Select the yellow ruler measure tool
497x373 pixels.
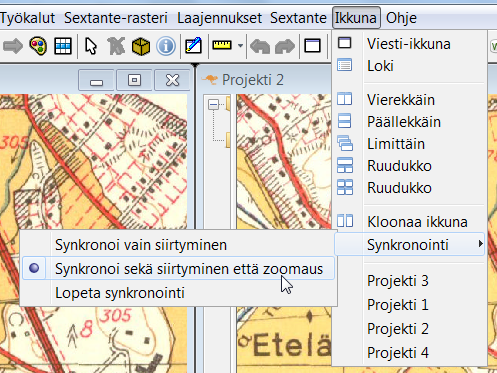[x=222, y=45]
